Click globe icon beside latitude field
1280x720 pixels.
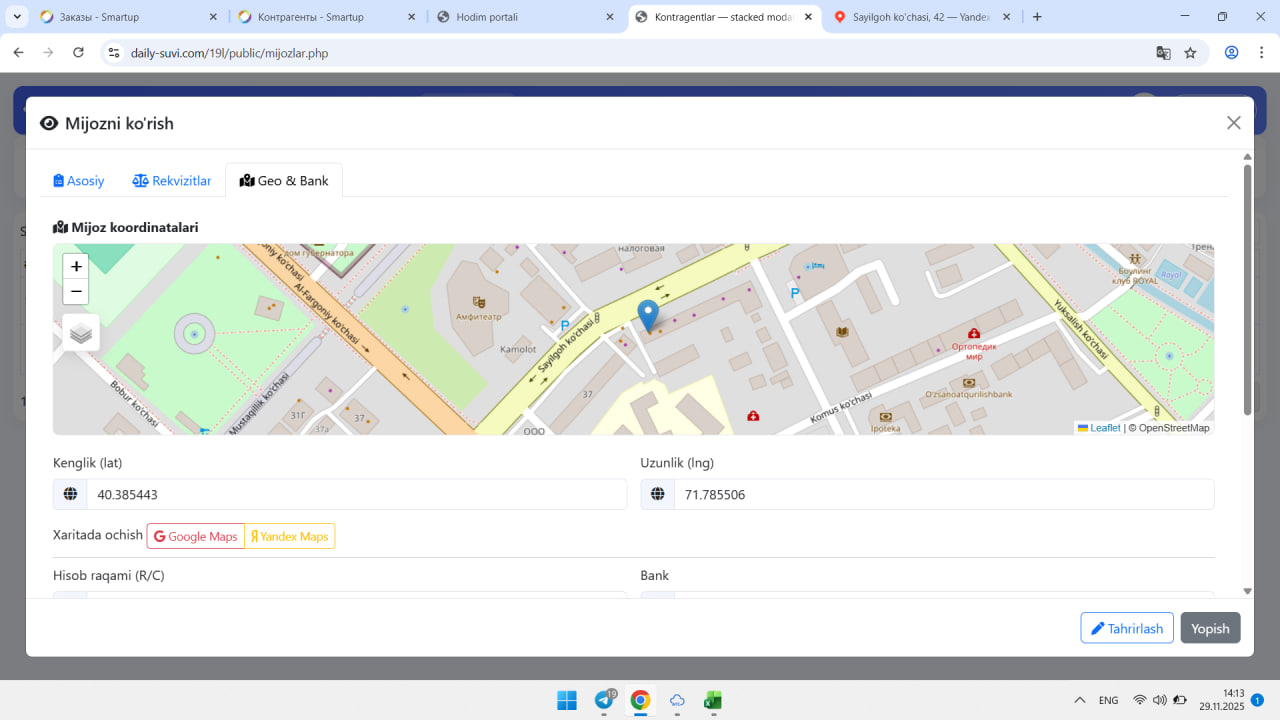(70, 494)
